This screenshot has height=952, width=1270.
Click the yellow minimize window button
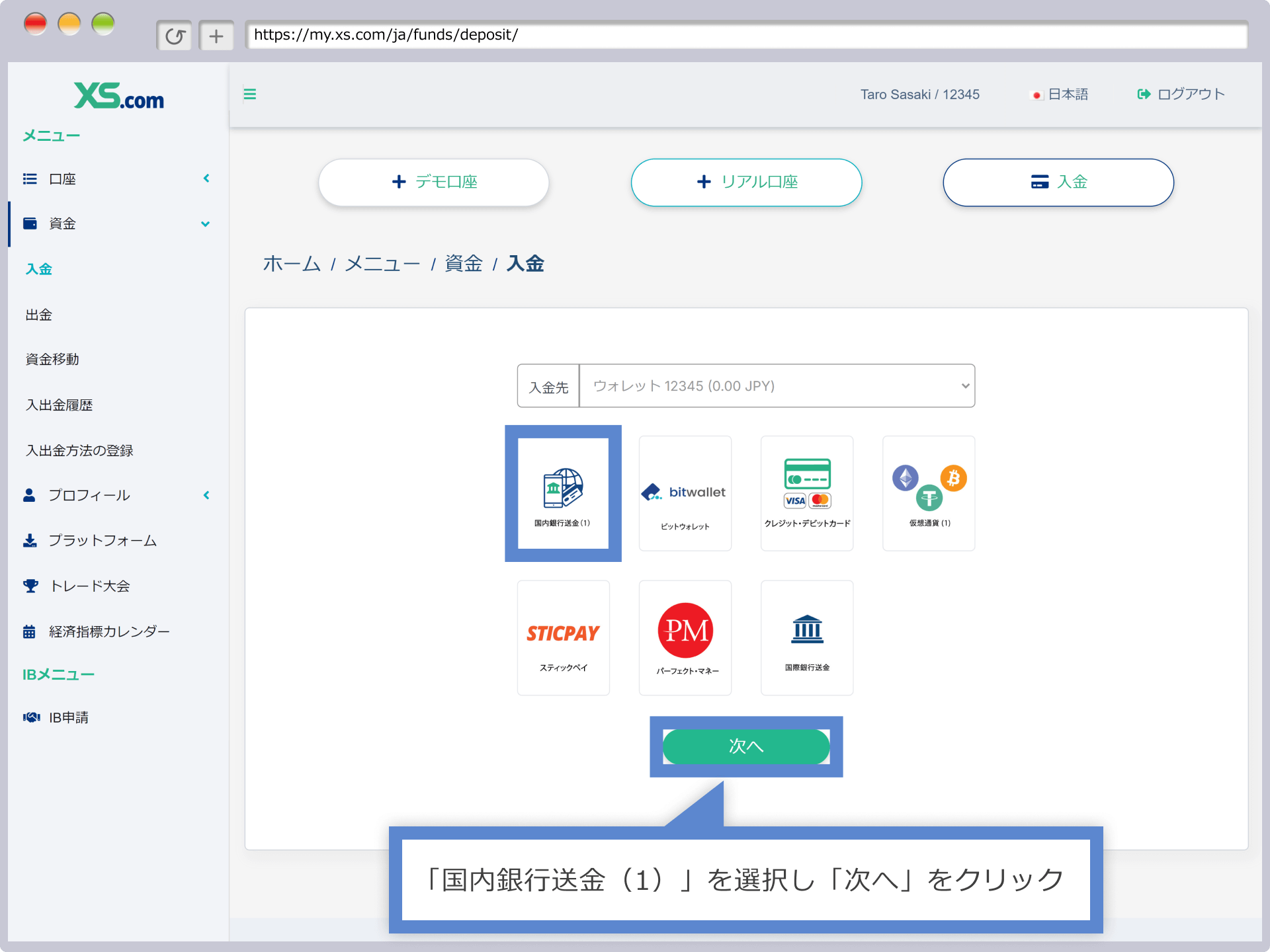(x=69, y=24)
